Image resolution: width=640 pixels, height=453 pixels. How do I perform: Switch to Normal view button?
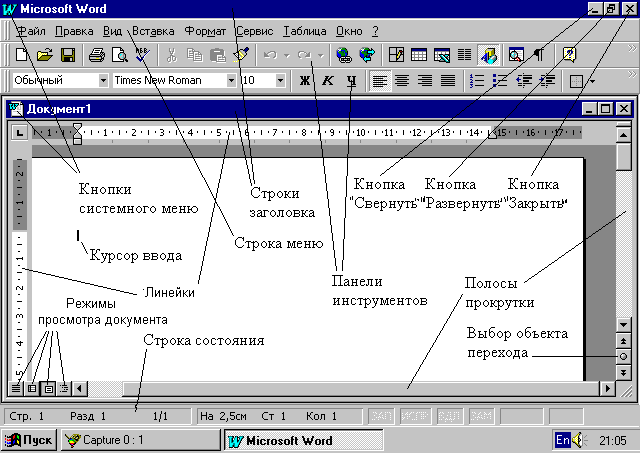pyautogui.click(x=16, y=388)
